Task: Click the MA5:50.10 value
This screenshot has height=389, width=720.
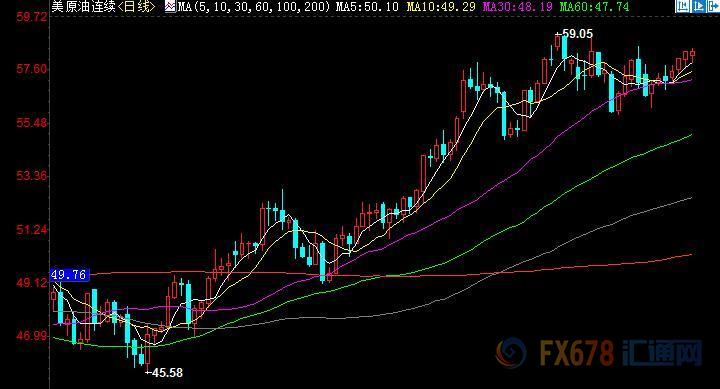Action: [367, 7]
